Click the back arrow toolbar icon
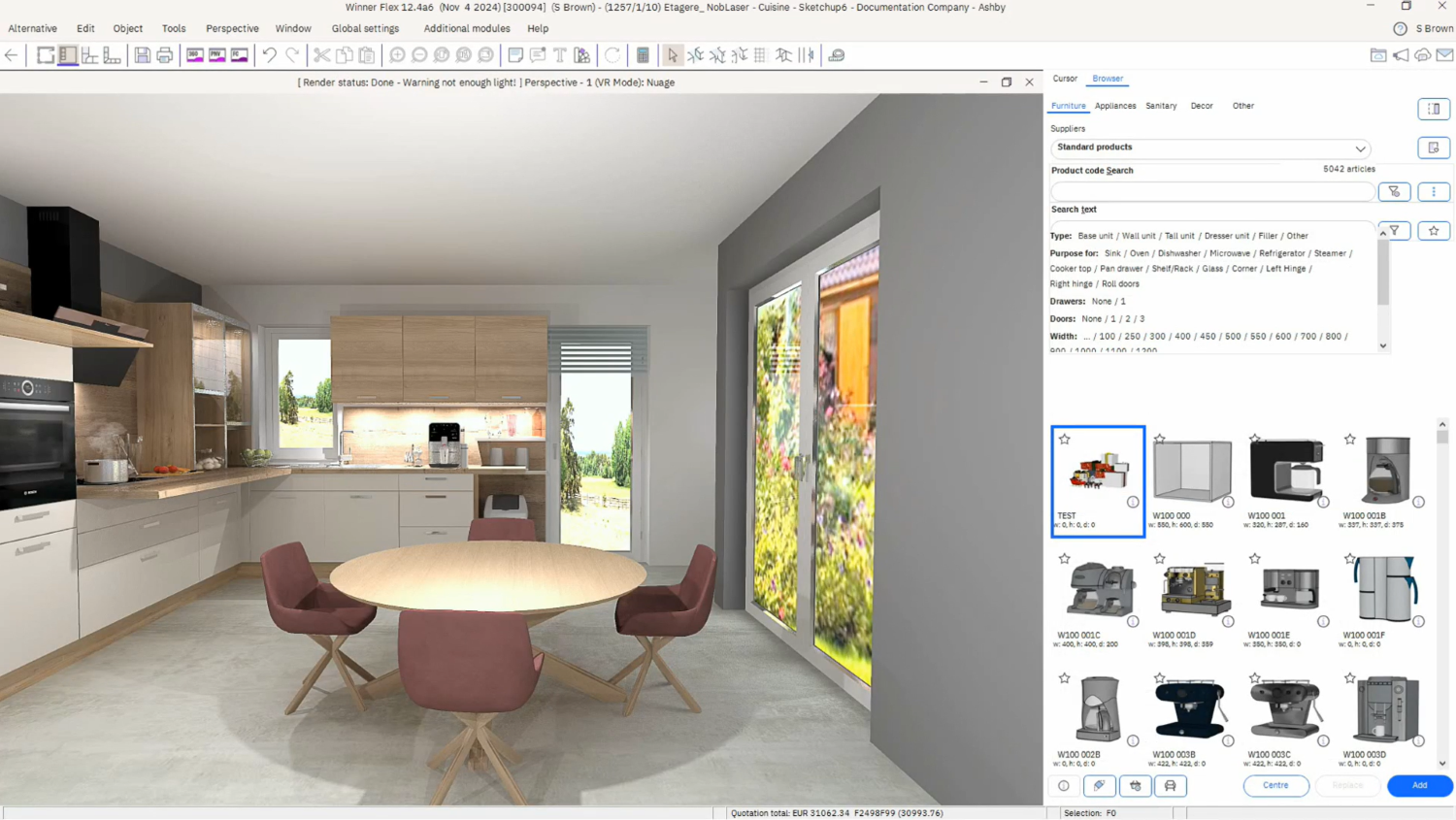Image resolution: width=1456 pixels, height=820 pixels. pyautogui.click(x=12, y=55)
